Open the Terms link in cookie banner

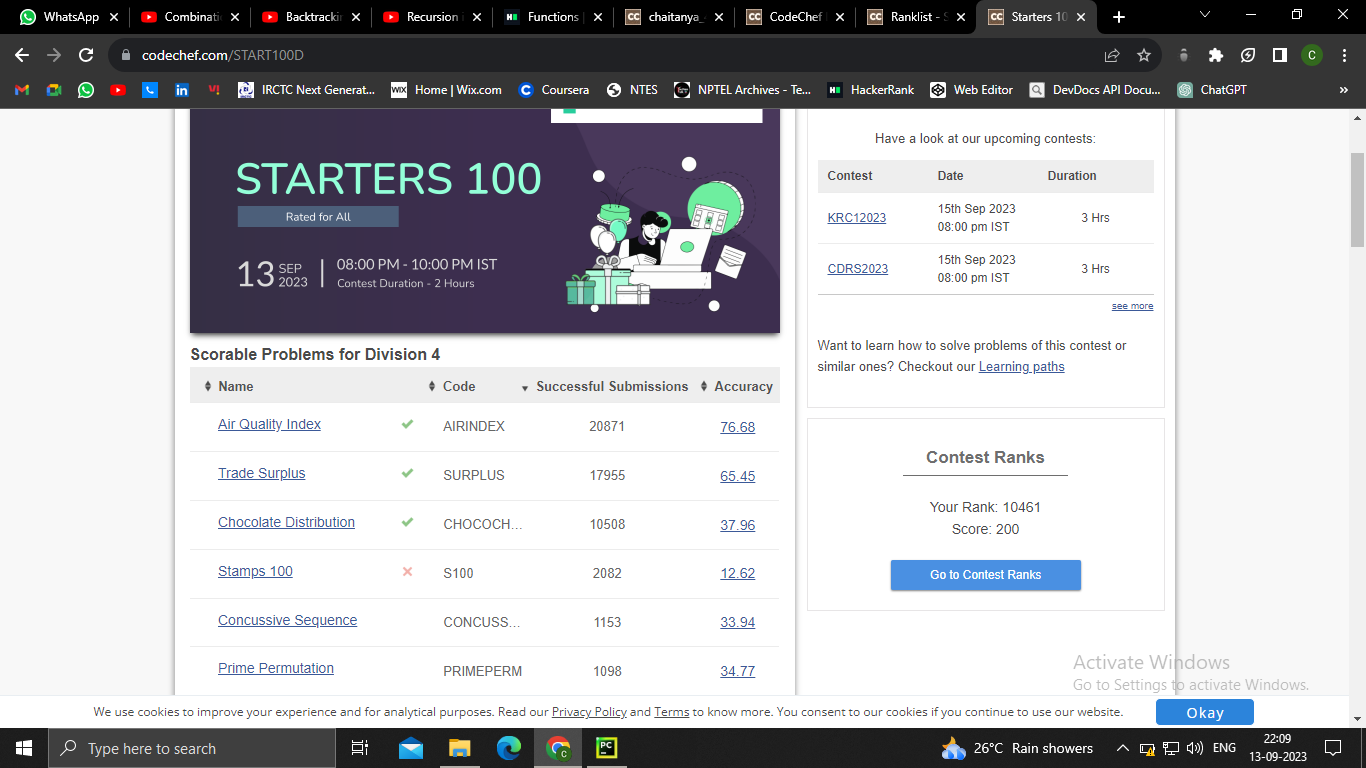[671, 712]
